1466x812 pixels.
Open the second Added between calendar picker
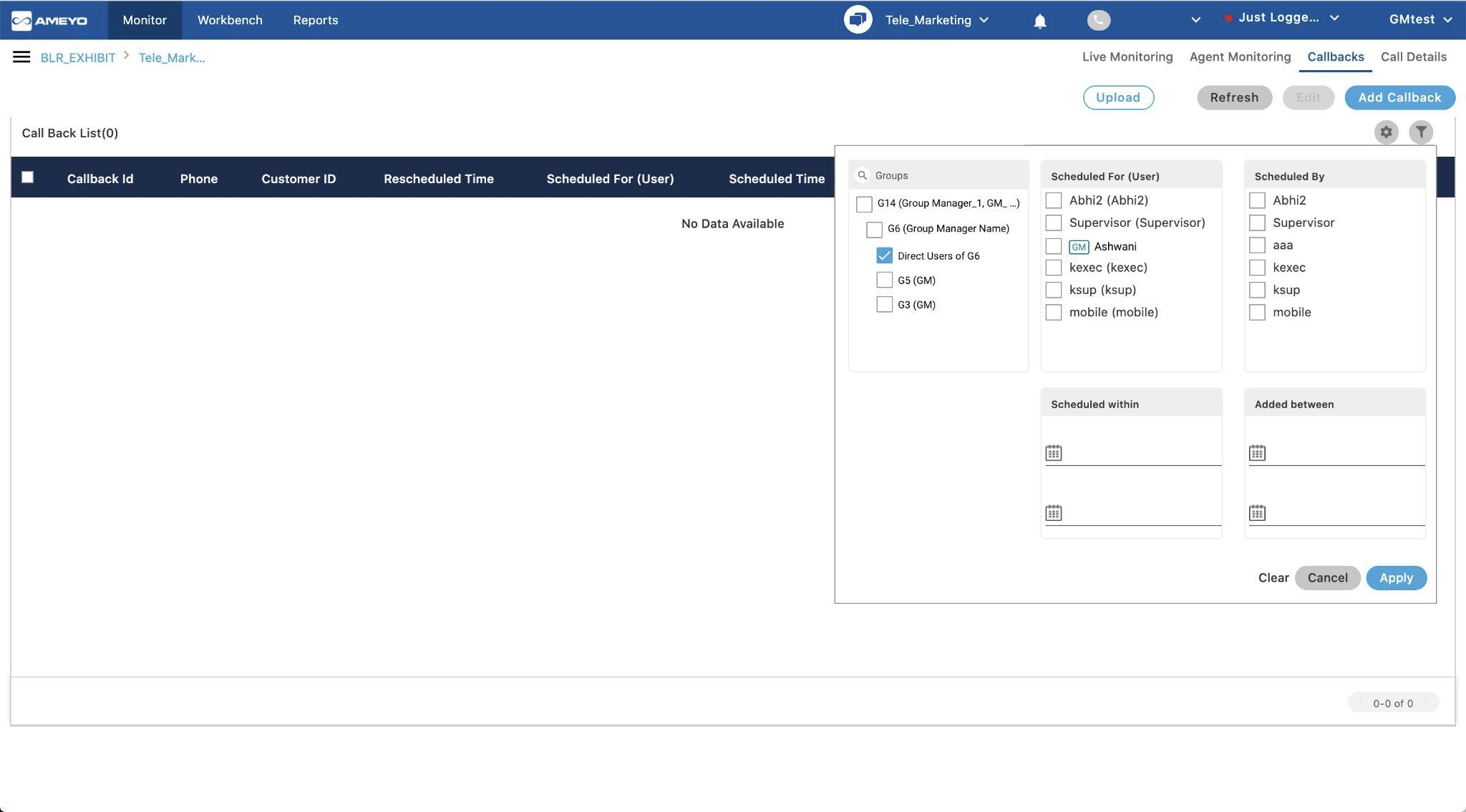click(x=1257, y=513)
